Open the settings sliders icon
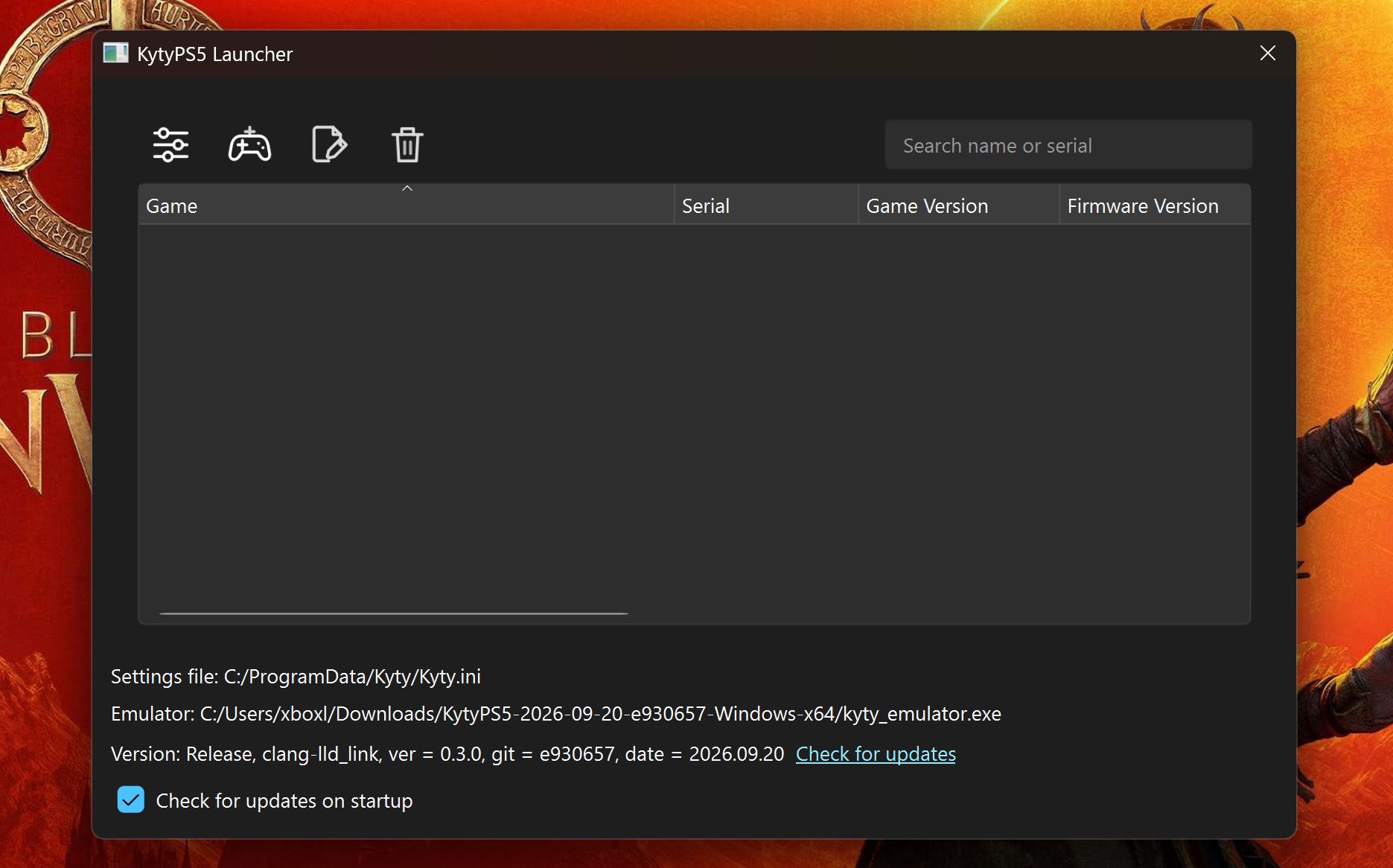Screen dimensions: 1393x868 [170, 144]
